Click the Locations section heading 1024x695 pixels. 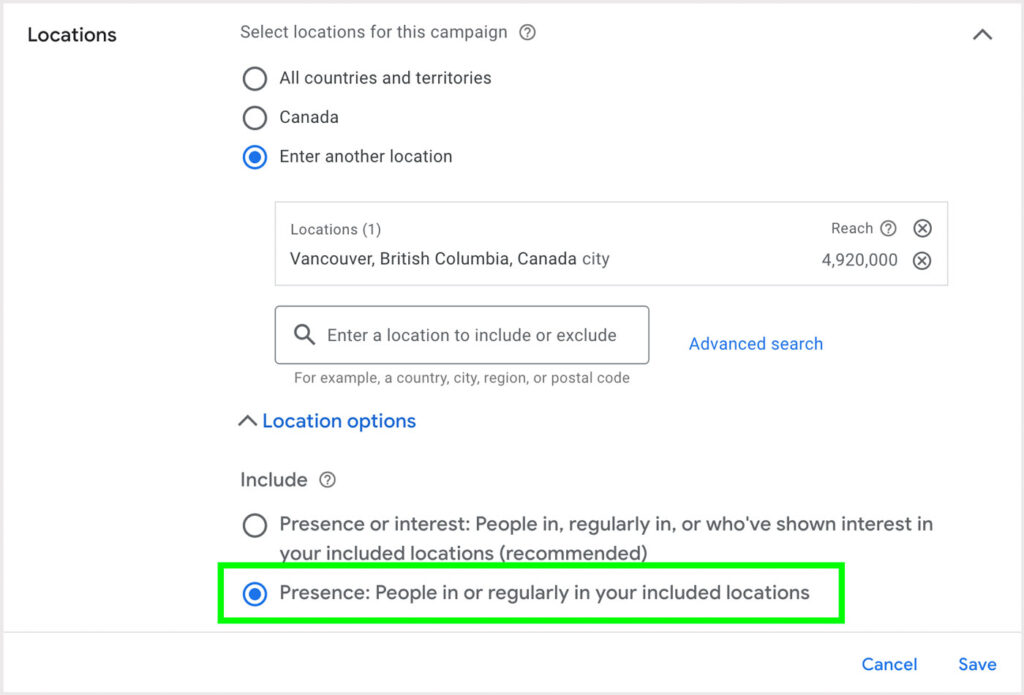coord(72,35)
